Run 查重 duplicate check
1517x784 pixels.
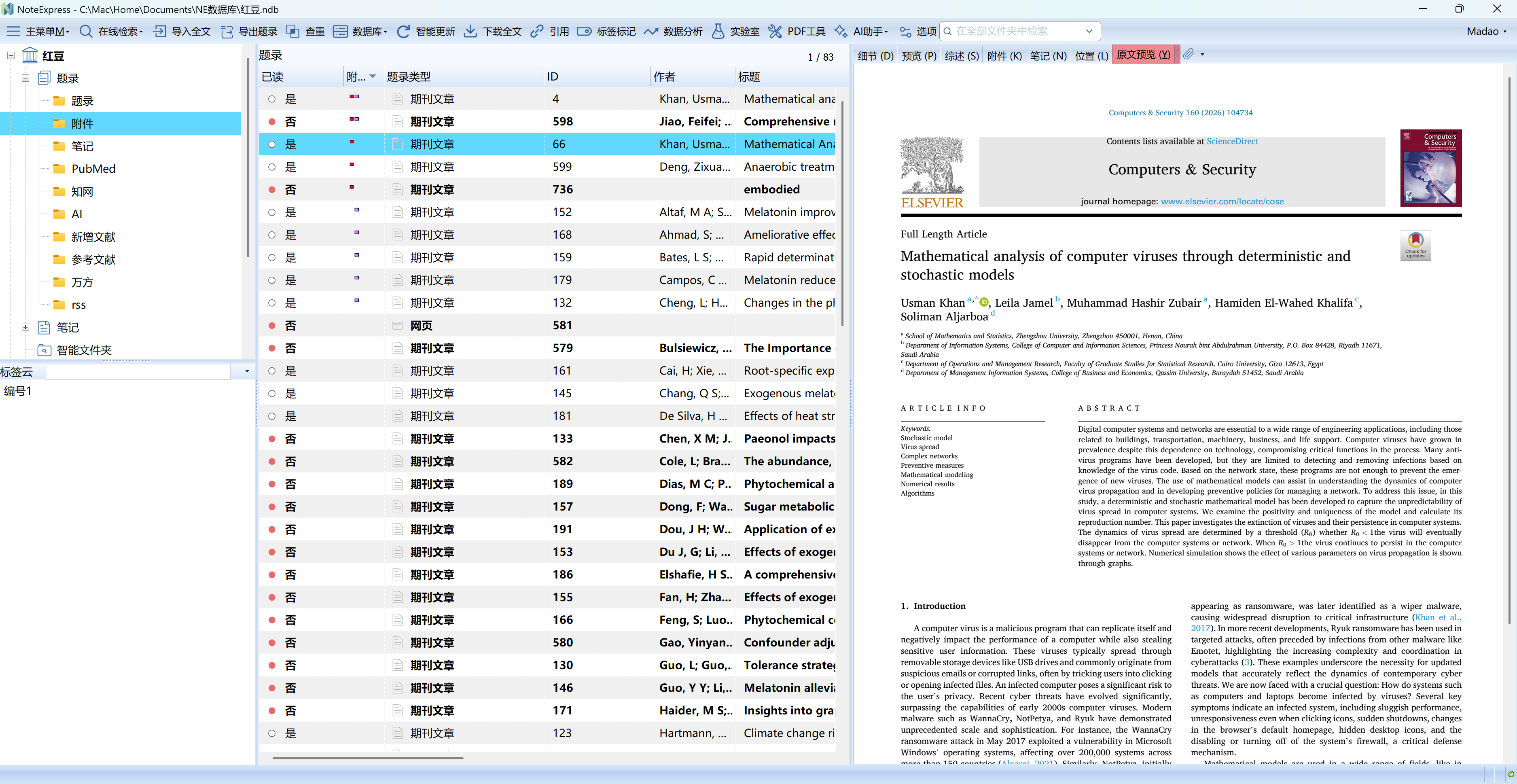(305, 31)
